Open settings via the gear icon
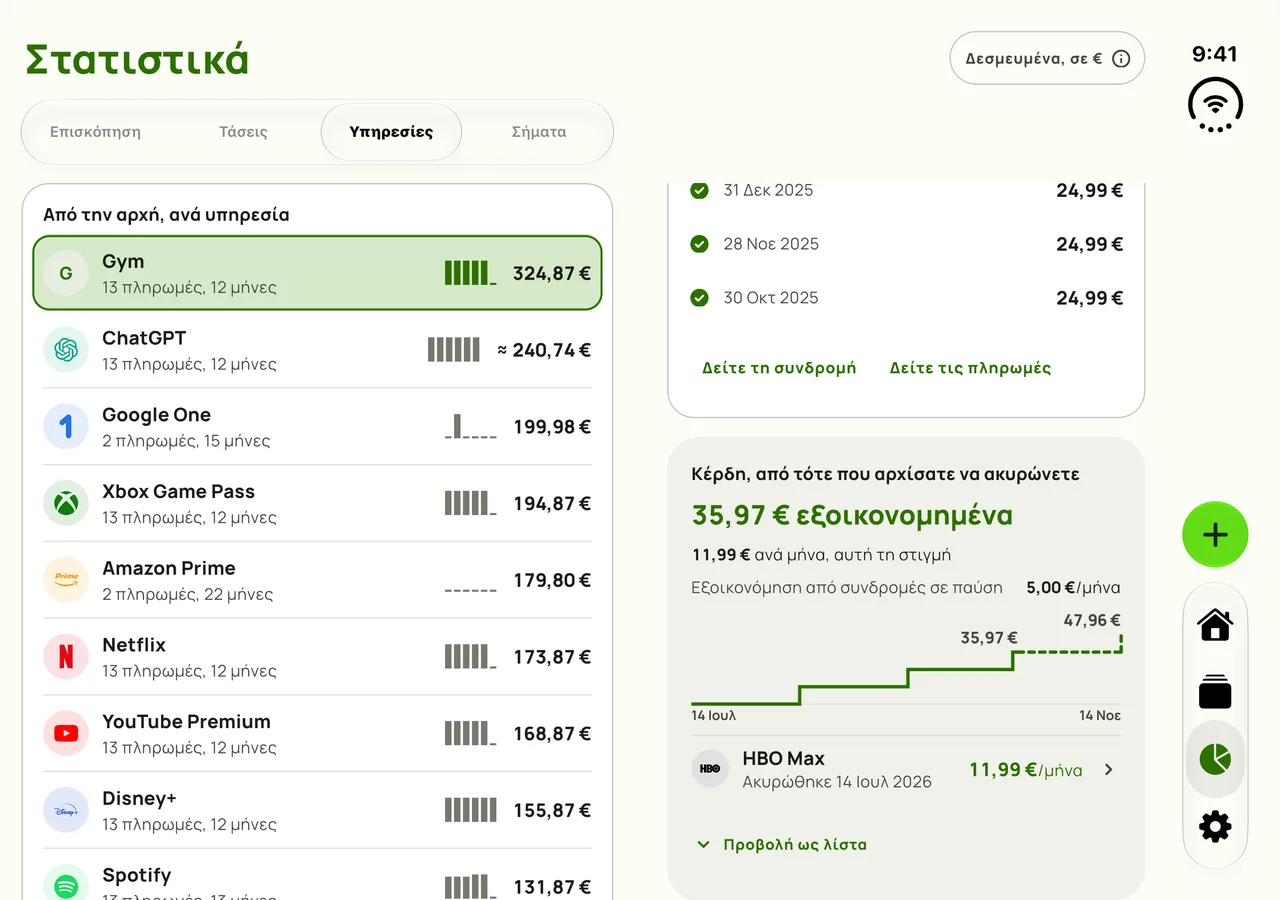The image size is (1280, 900). [1215, 827]
